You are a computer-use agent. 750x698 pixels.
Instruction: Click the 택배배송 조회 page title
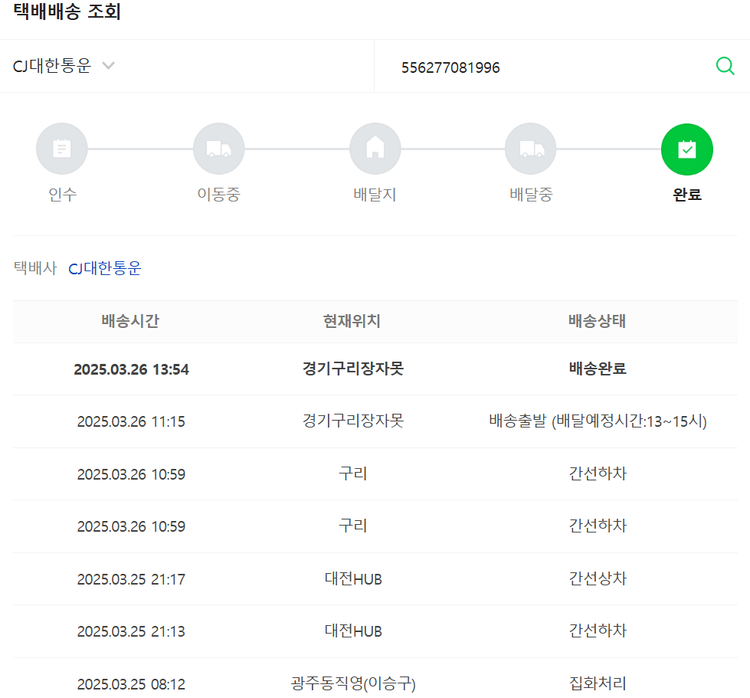tap(67, 13)
